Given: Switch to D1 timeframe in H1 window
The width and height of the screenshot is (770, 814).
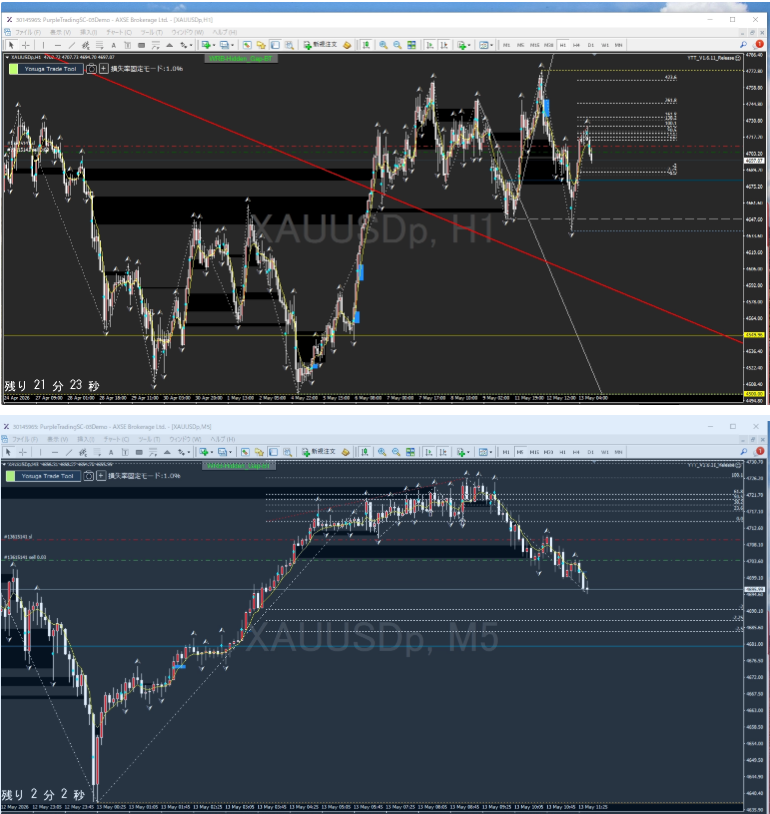Looking at the screenshot, I should (591, 45).
